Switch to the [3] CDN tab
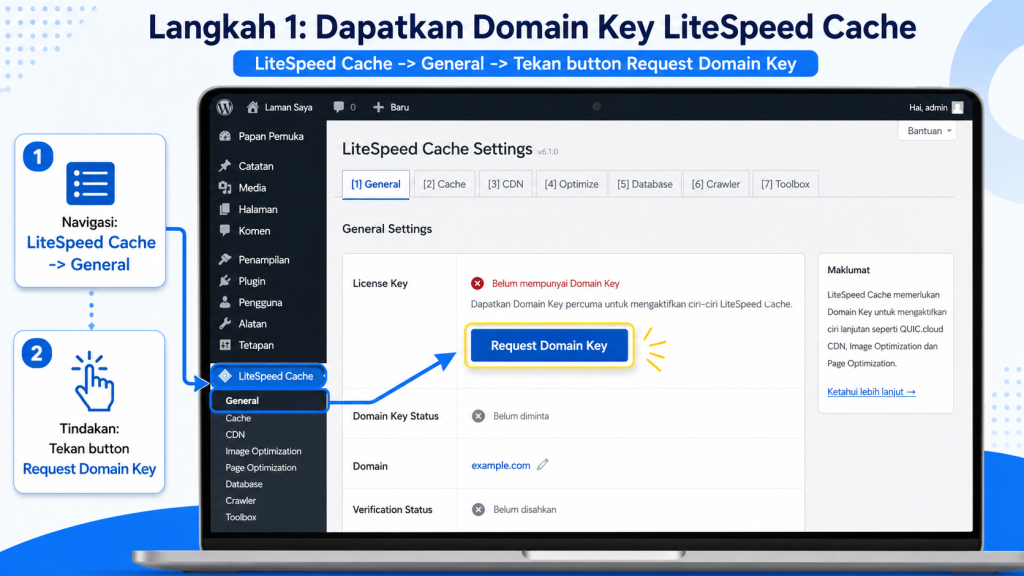This screenshot has height=576, width=1024. [505, 184]
